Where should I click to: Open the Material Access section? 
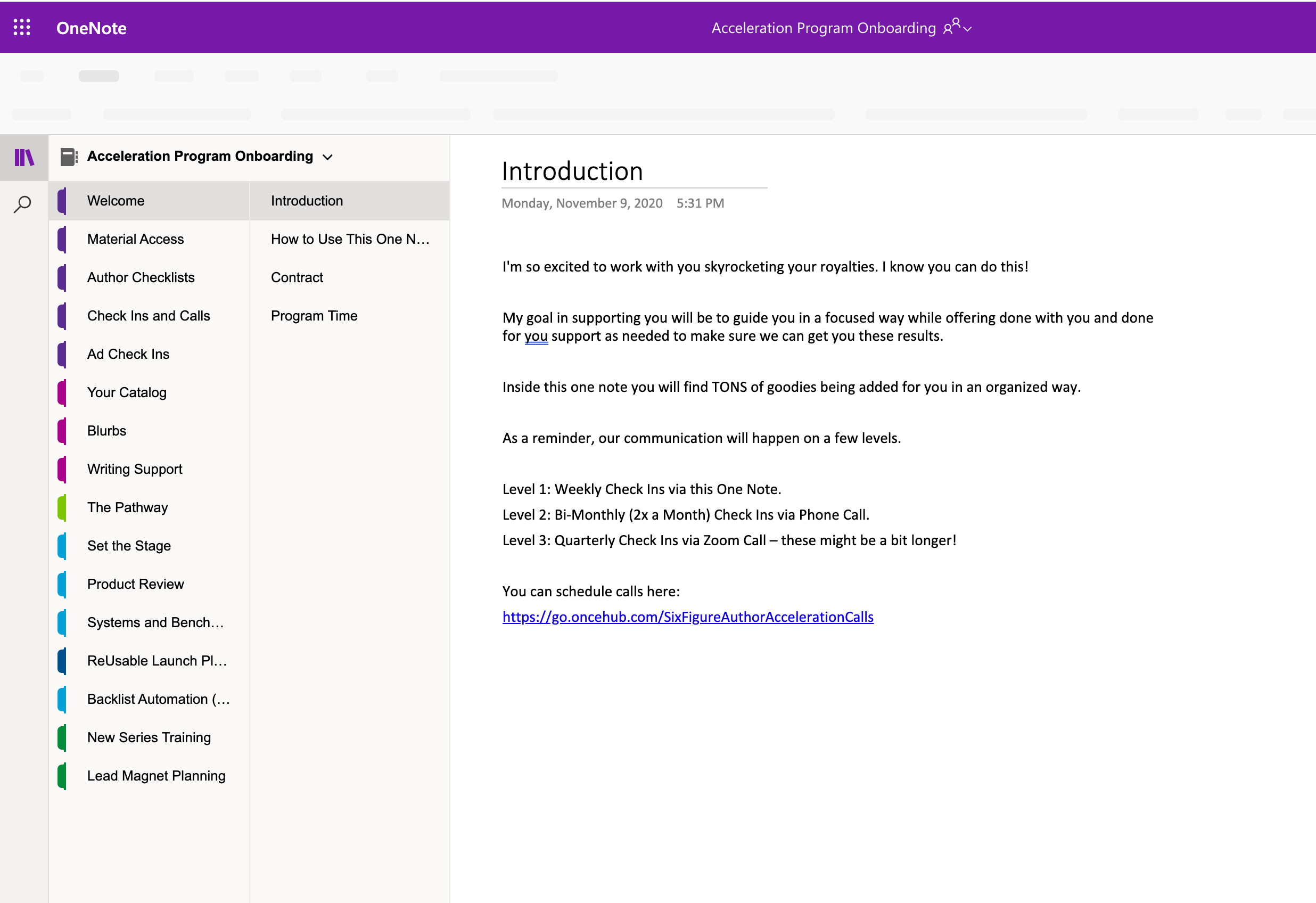(x=135, y=239)
